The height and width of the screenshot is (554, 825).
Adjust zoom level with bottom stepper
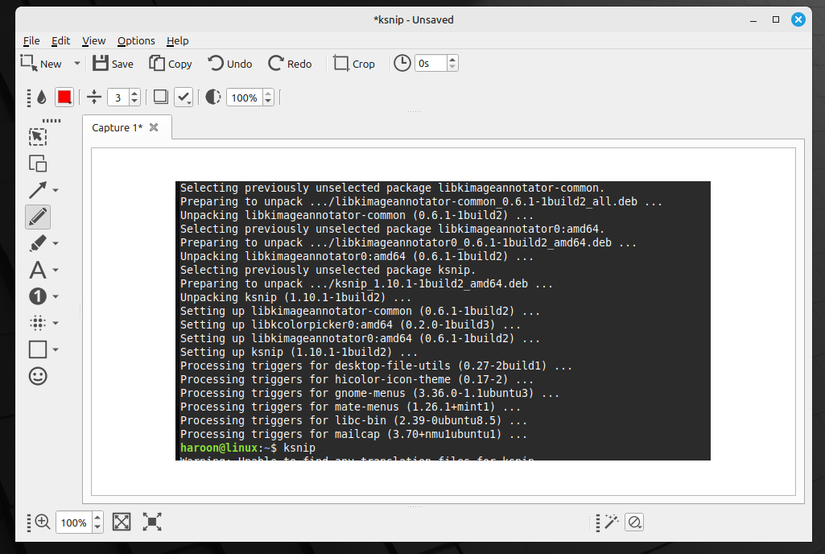point(97,522)
